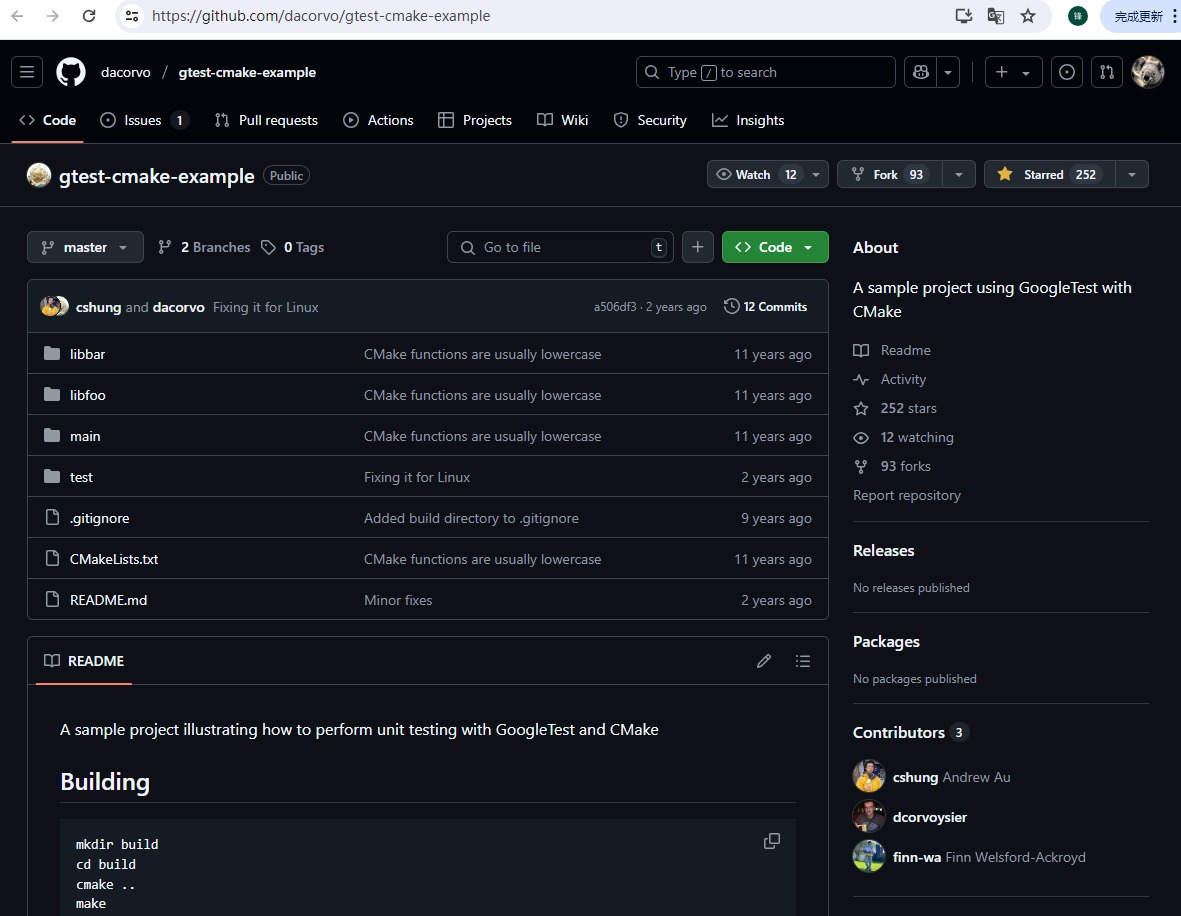Edit the README with the pencil icon
The height and width of the screenshot is (916, 1181).
coord(764,661)
